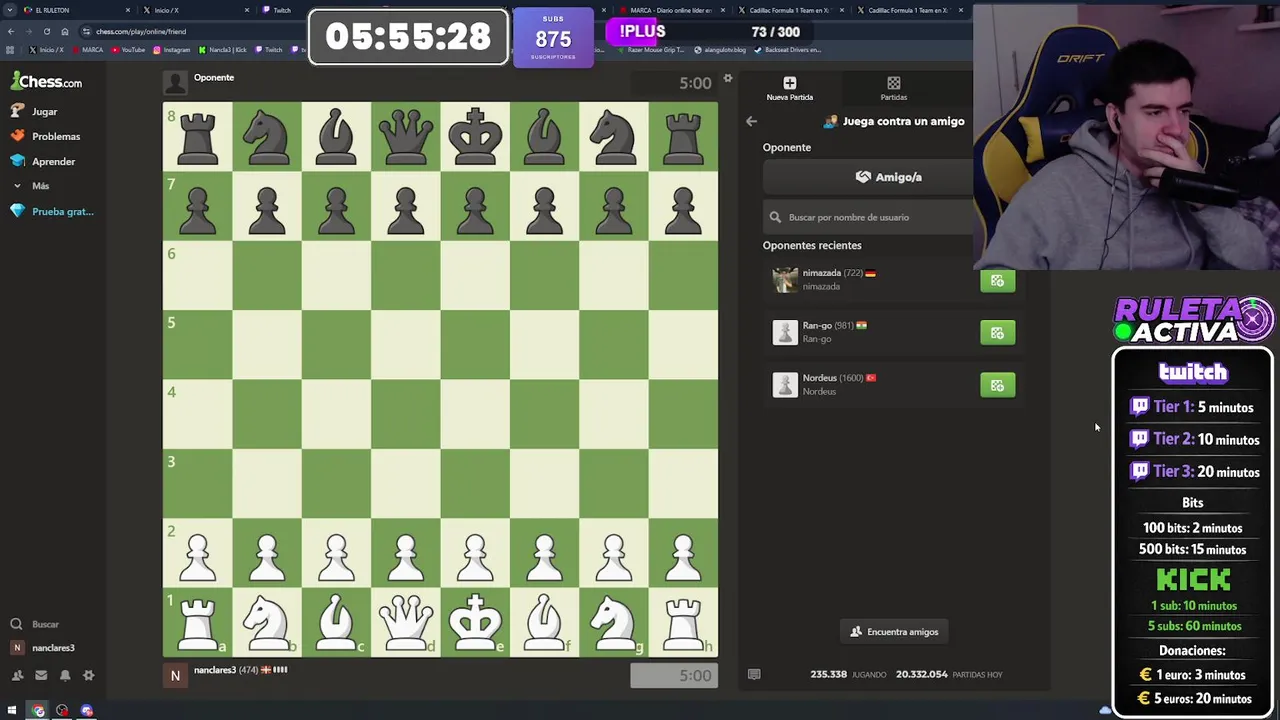
Task: Open Chrome in the Windows taskbar
Action: 38,711
